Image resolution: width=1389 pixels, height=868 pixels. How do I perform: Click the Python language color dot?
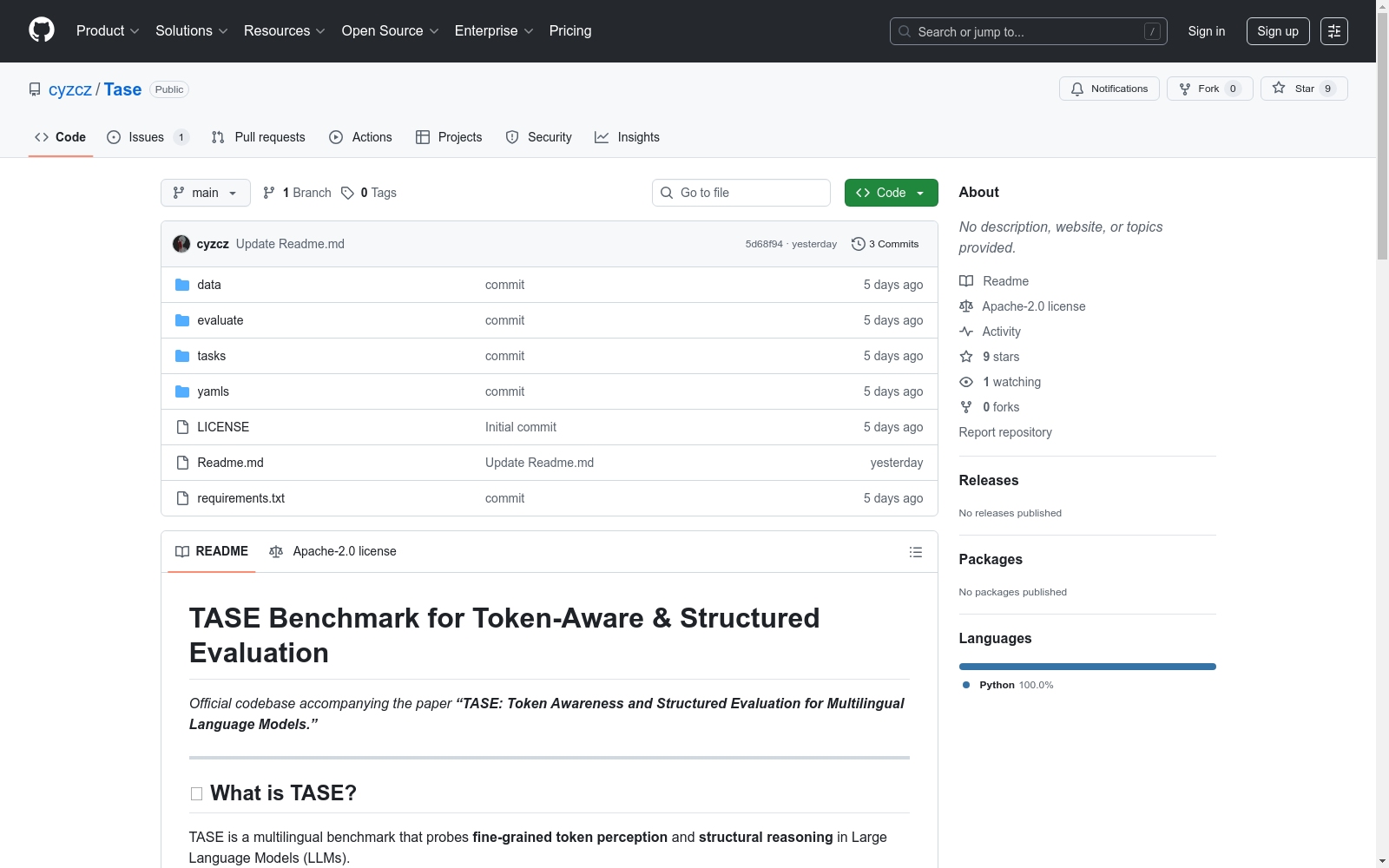click(966, 685)
